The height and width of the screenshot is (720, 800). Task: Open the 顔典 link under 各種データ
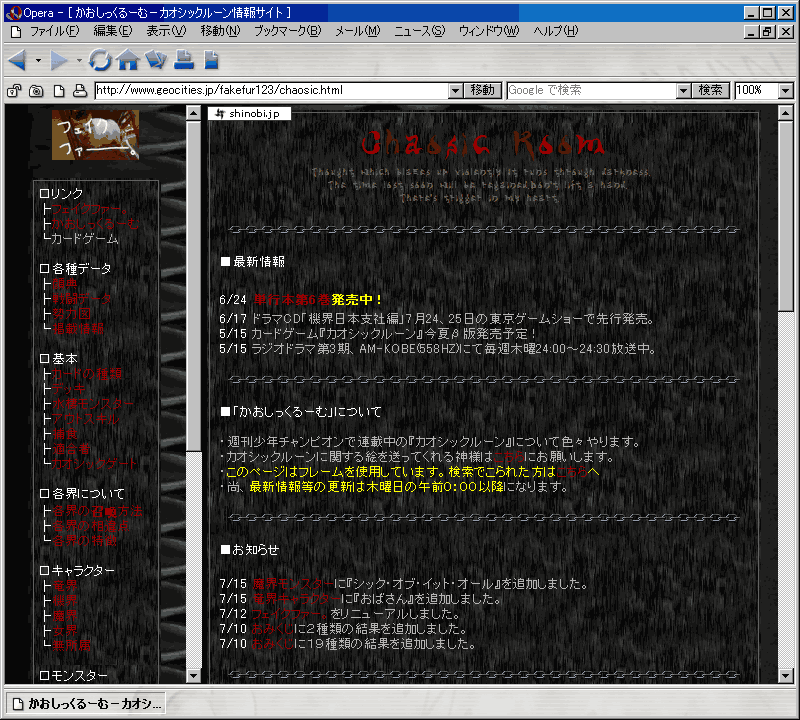click(65, 284)
